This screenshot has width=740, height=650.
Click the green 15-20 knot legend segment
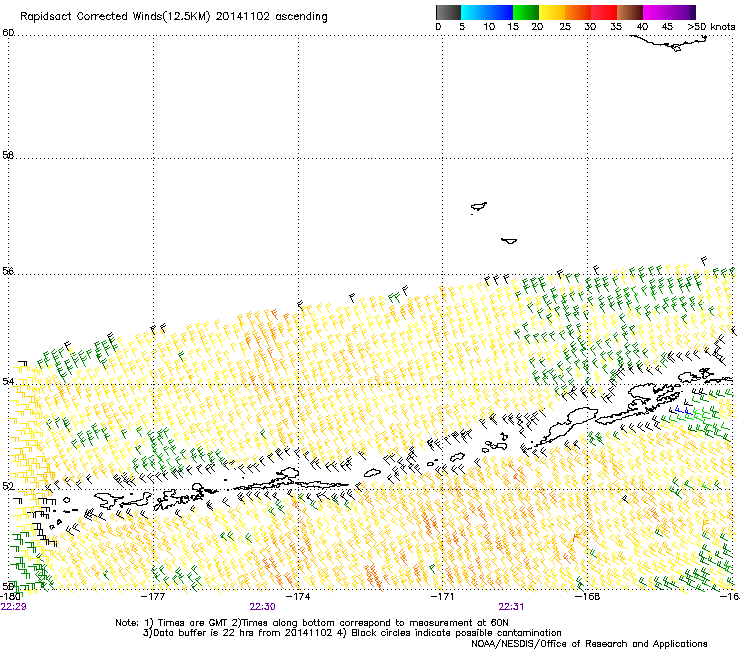point(526,12)
